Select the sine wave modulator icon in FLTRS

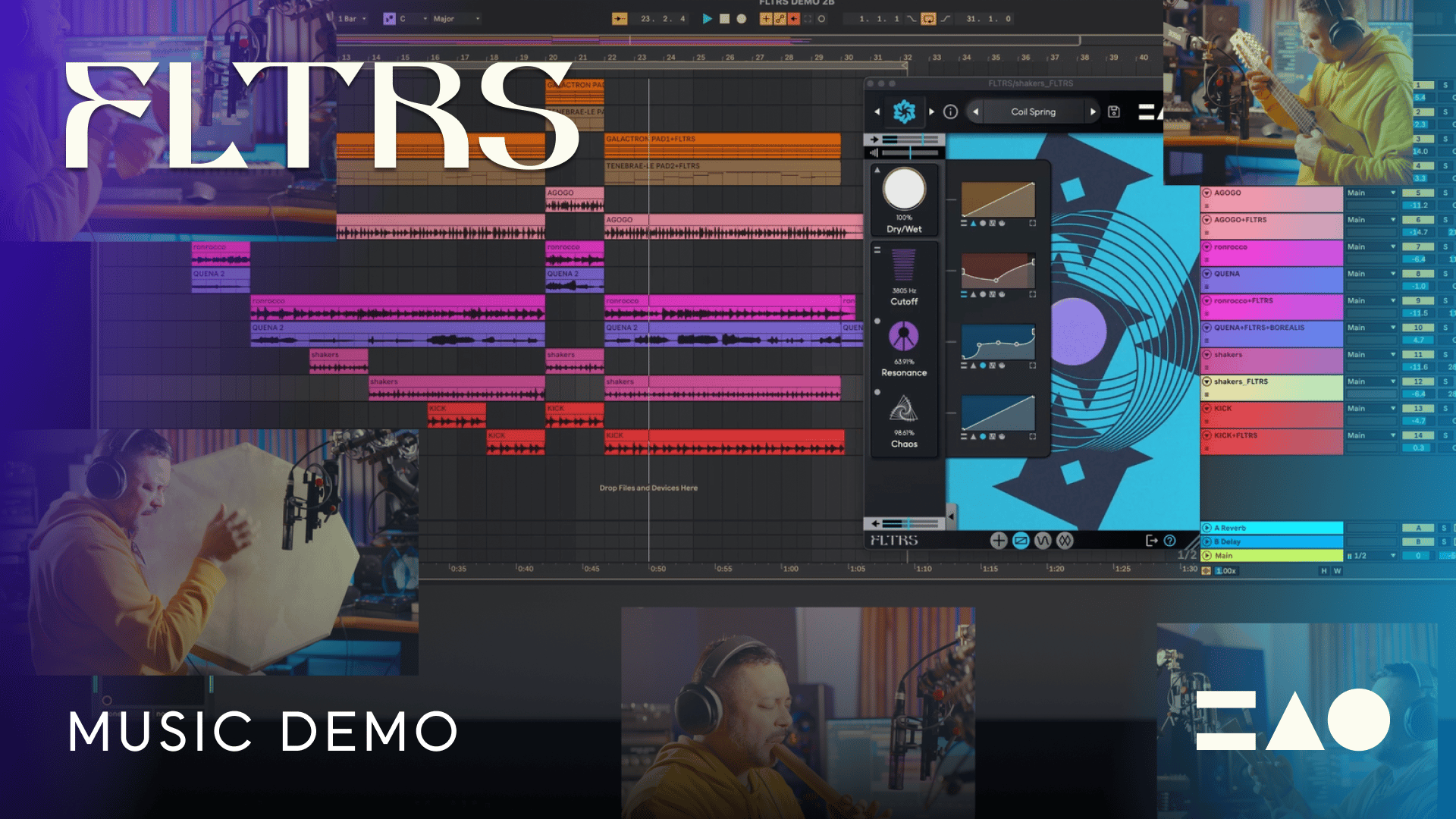pyautogui.click(x=1043, y=540)
